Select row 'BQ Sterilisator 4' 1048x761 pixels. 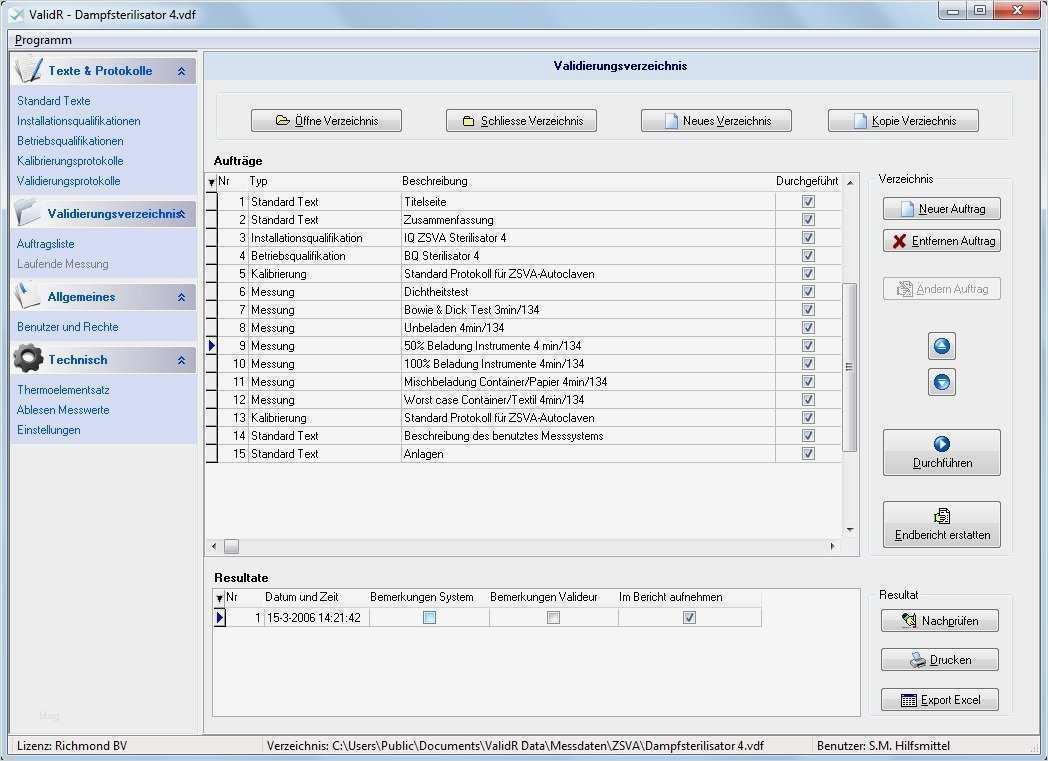click(x=523, y=256)
